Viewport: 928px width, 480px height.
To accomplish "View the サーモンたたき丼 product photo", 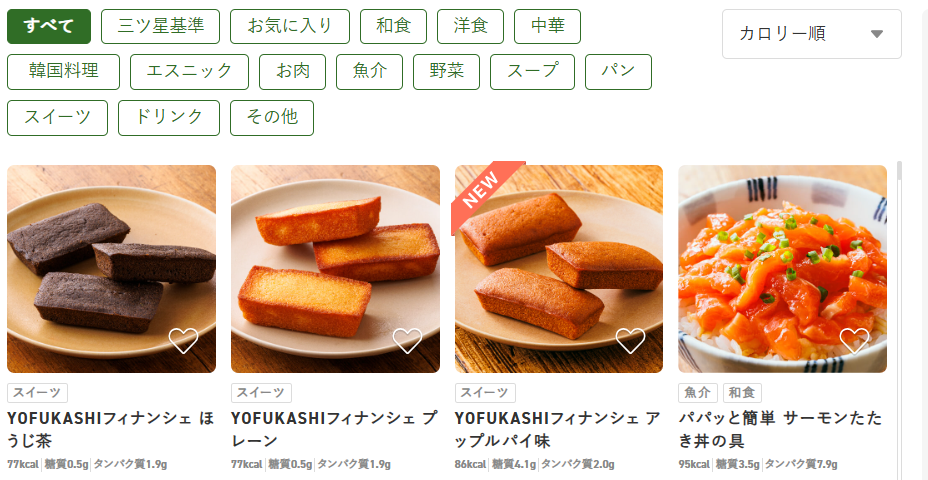I will coord(782,269).
